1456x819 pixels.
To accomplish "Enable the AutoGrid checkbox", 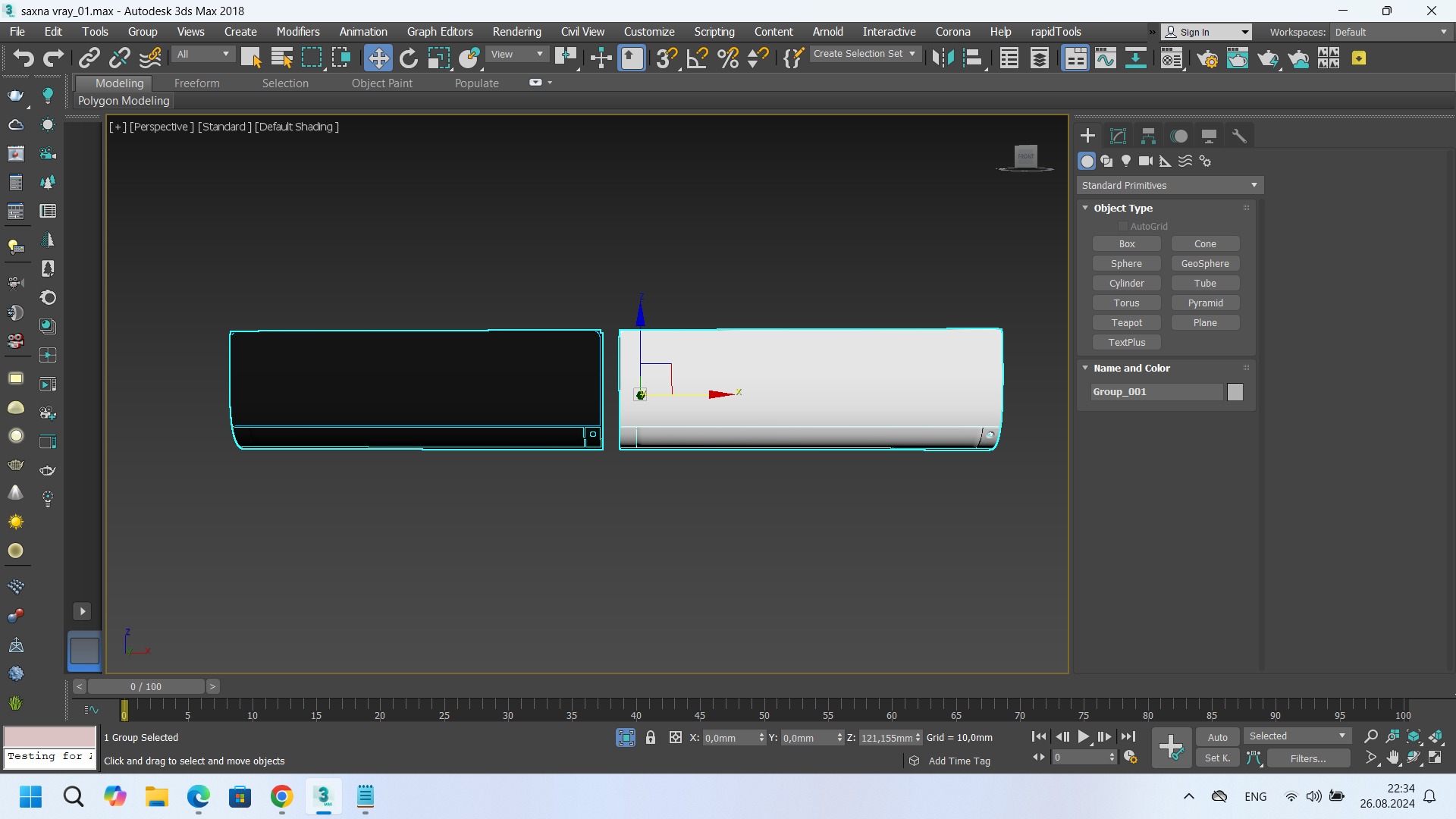I will (1122, 226).
